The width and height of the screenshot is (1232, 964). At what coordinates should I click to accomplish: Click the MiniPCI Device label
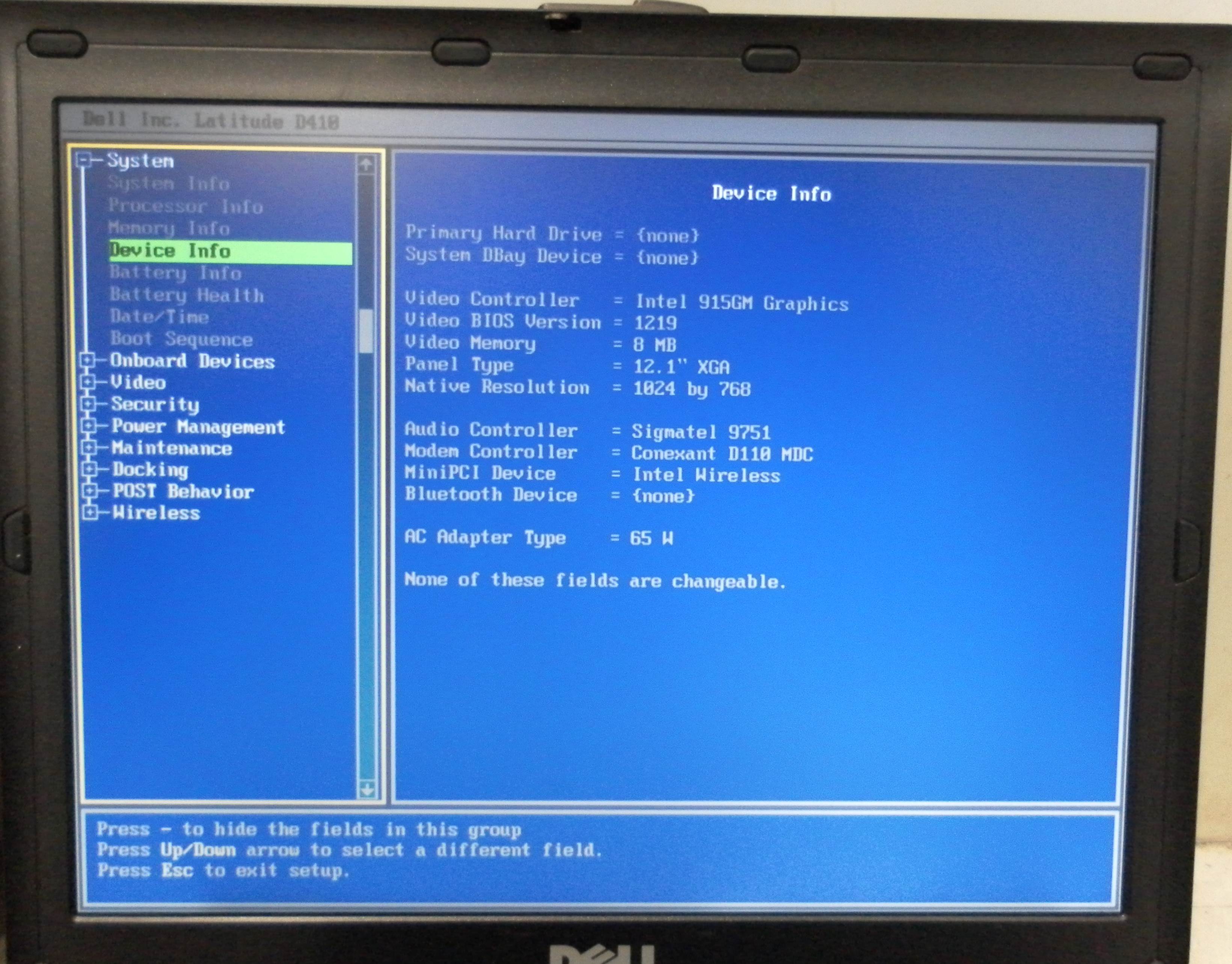[480, 473]
